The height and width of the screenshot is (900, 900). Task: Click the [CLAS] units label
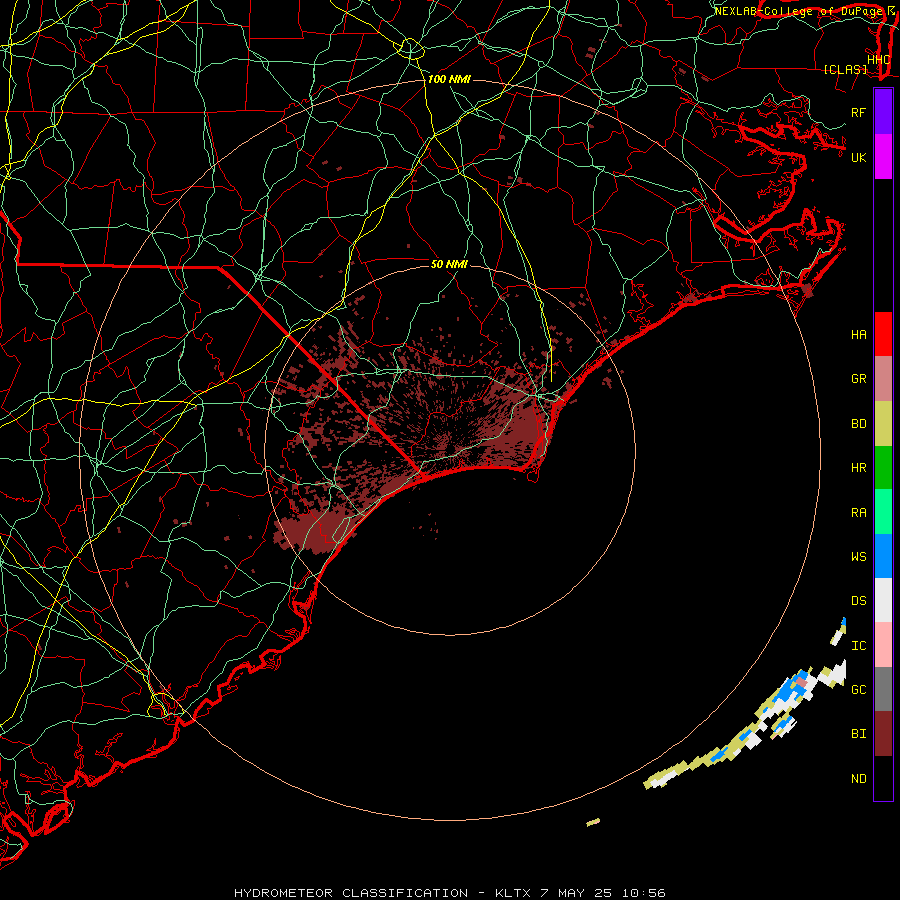pyautogui.click(x=845, y=69)
